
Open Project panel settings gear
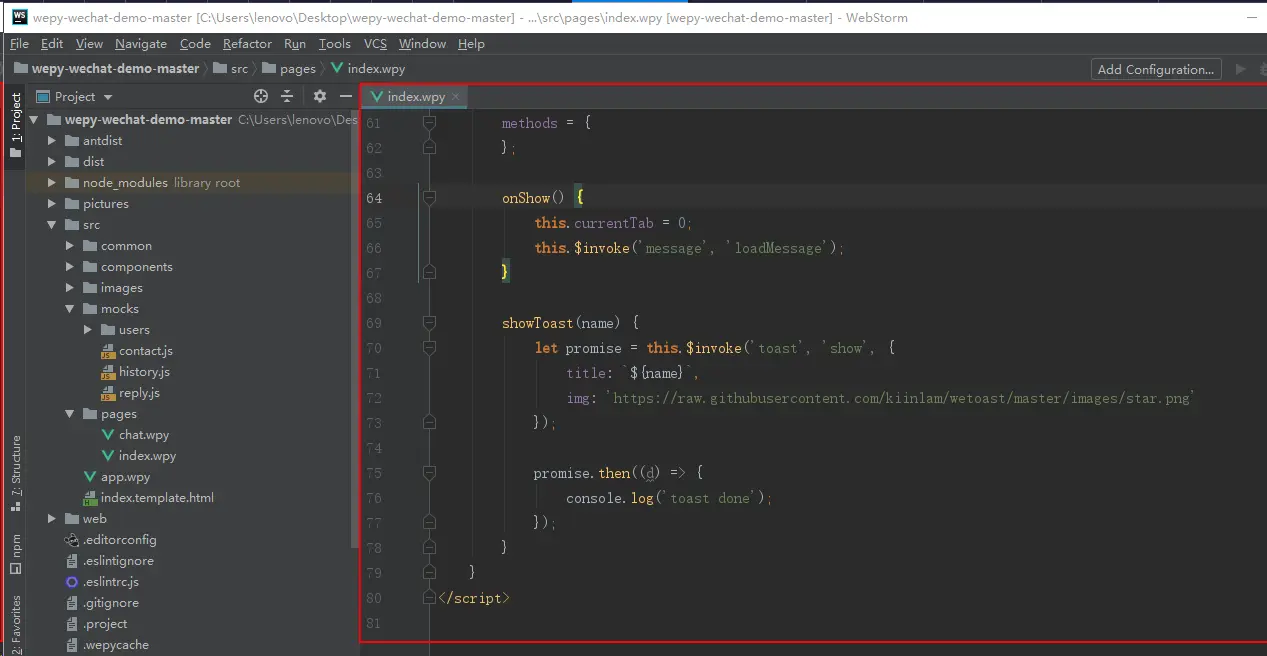point(320,96)
